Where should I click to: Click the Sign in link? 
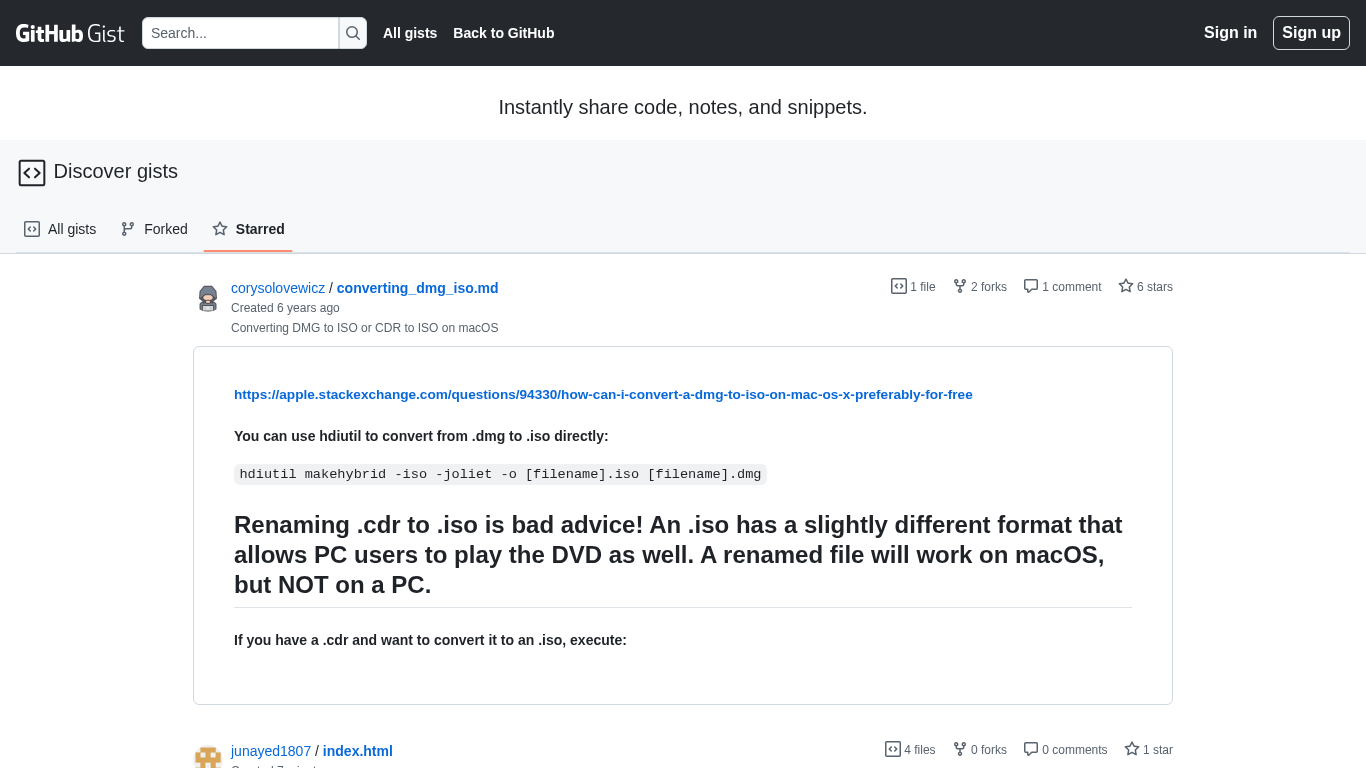click(1230, 33)
